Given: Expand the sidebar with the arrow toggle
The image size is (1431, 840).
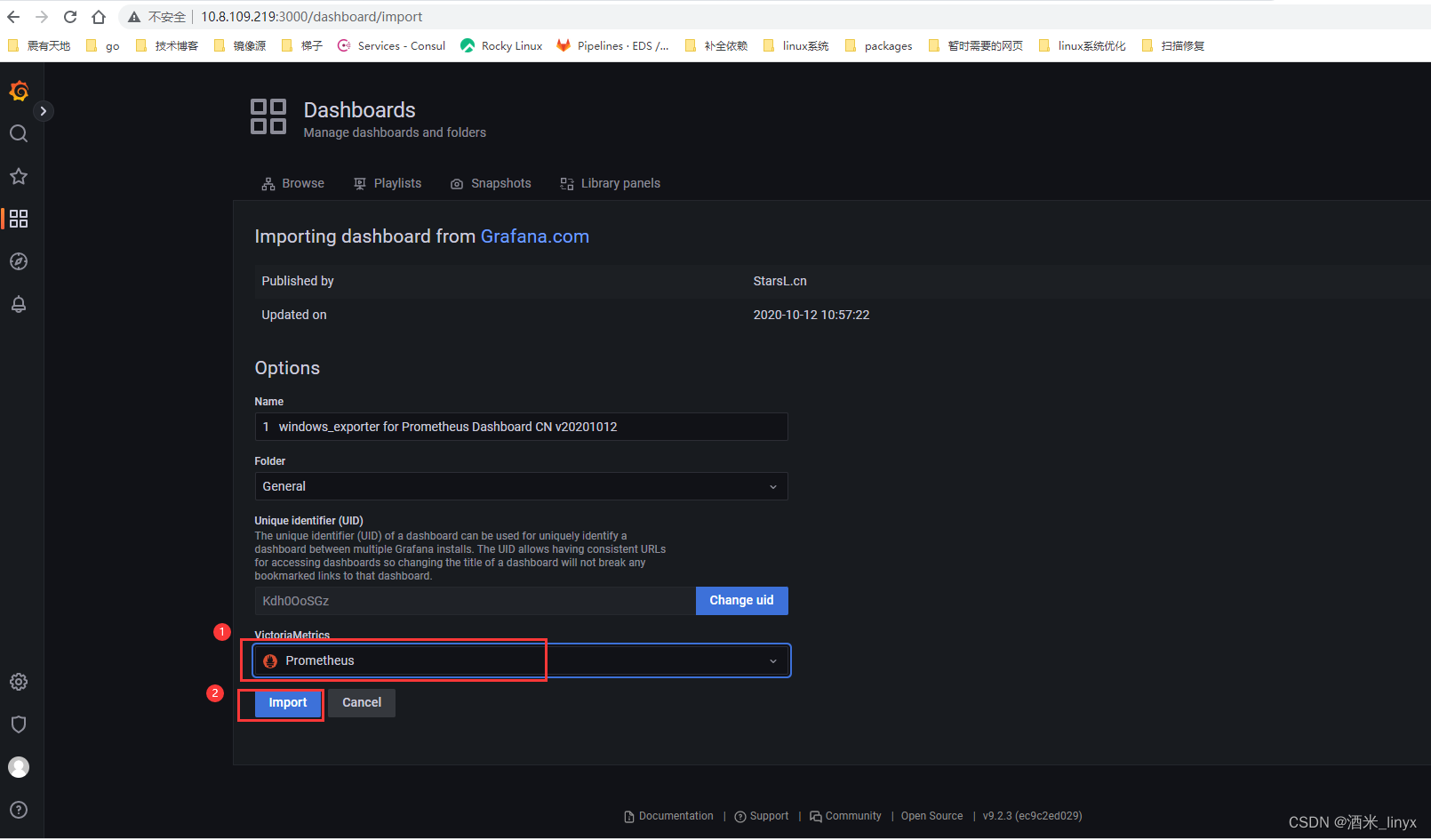Looking at the screenshot, I should pyautogui.click(x=43, y=111).
